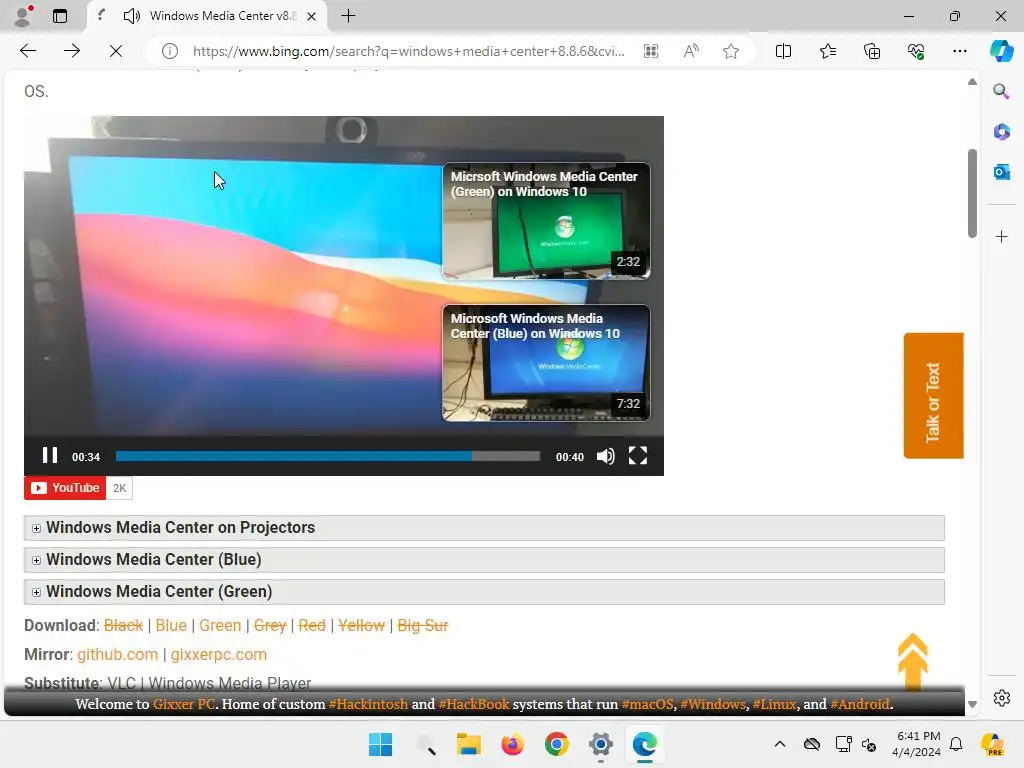The height and width of the screenshot is (768, 1024).
Task: Follow the Big Sur download link
Action: (x=423, y=626)
